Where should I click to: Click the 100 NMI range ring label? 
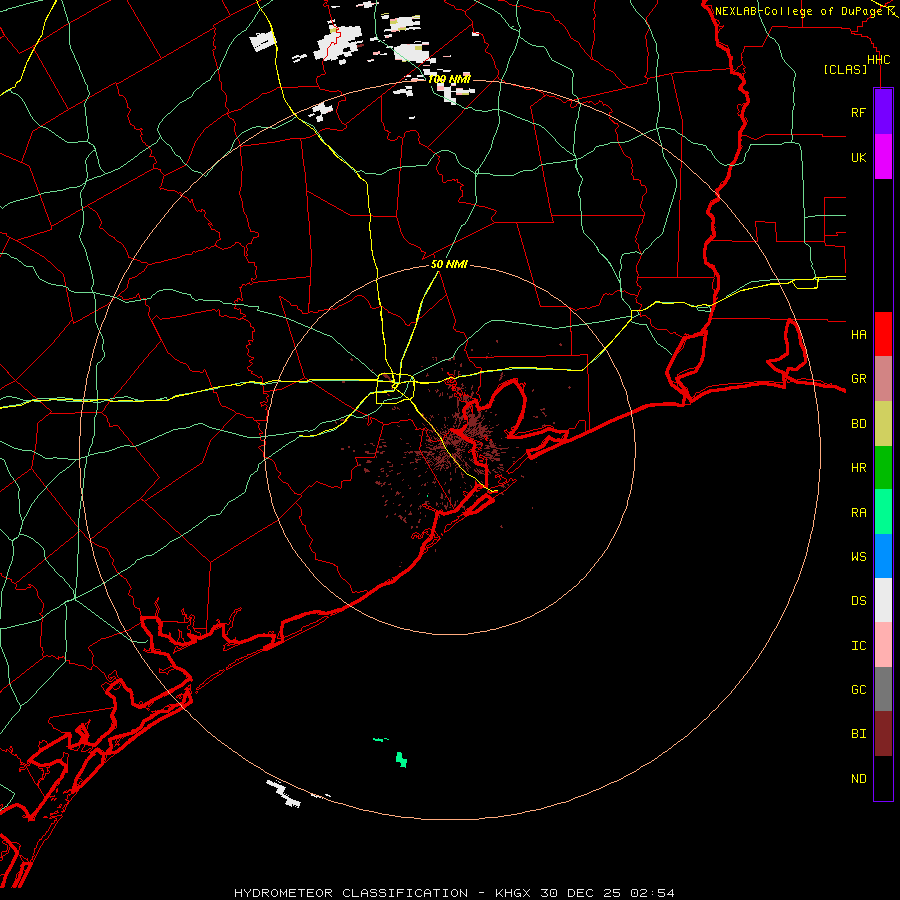pos(449,79)
